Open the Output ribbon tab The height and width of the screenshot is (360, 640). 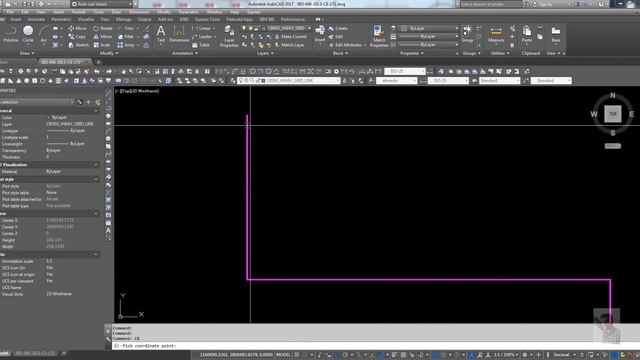144,19
